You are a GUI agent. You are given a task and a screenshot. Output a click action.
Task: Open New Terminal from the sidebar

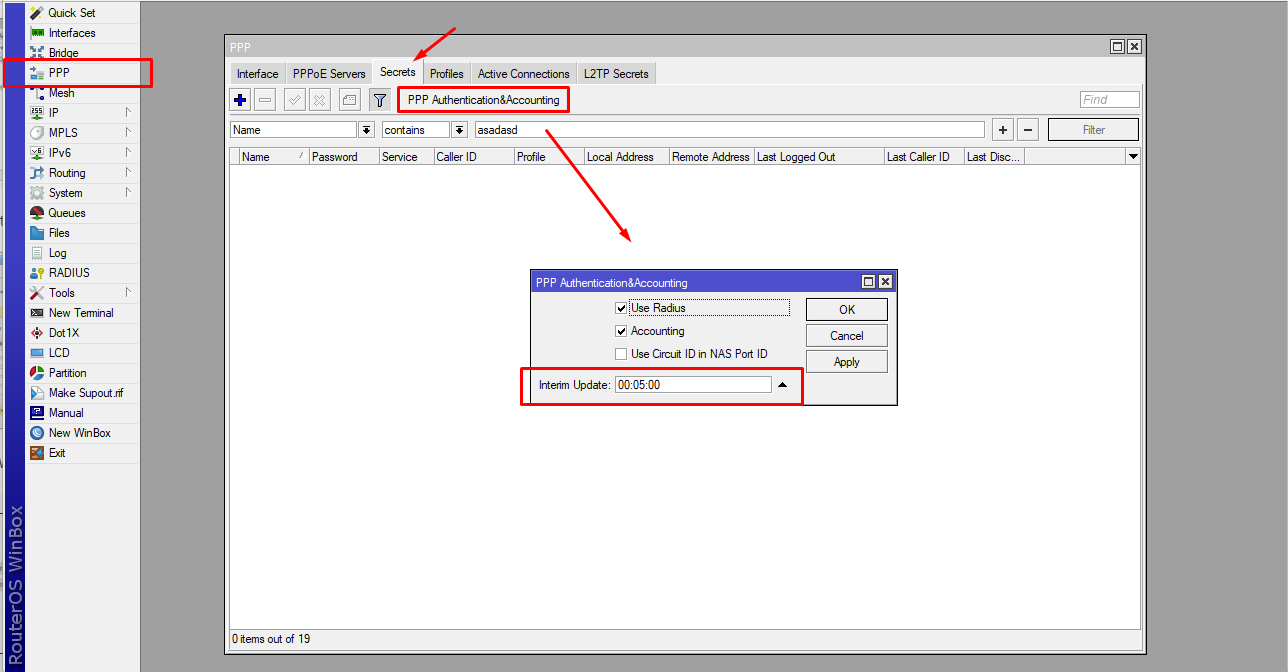(80, 313)
